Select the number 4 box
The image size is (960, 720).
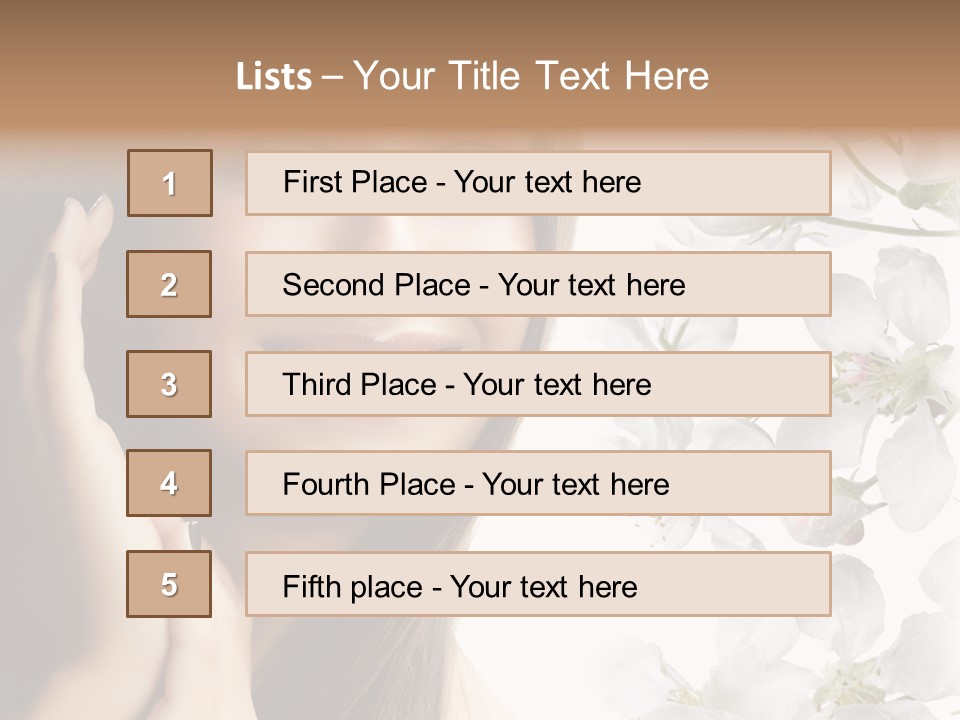pyautogui.click(x=169, y=484)
